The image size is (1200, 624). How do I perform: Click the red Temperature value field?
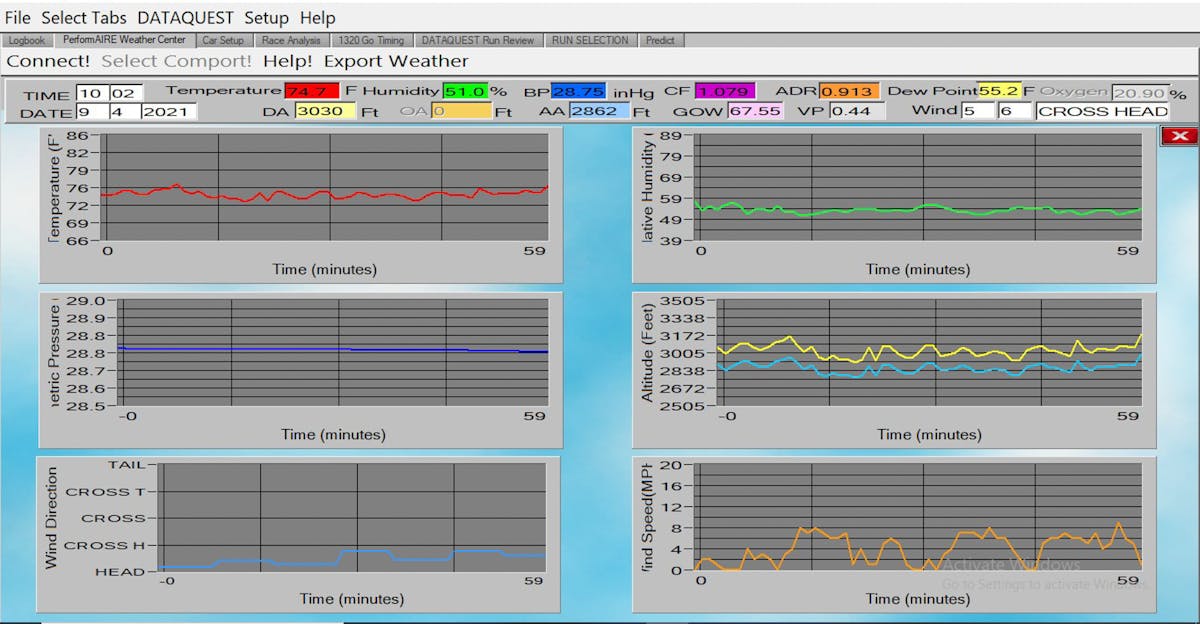point(312,91)
